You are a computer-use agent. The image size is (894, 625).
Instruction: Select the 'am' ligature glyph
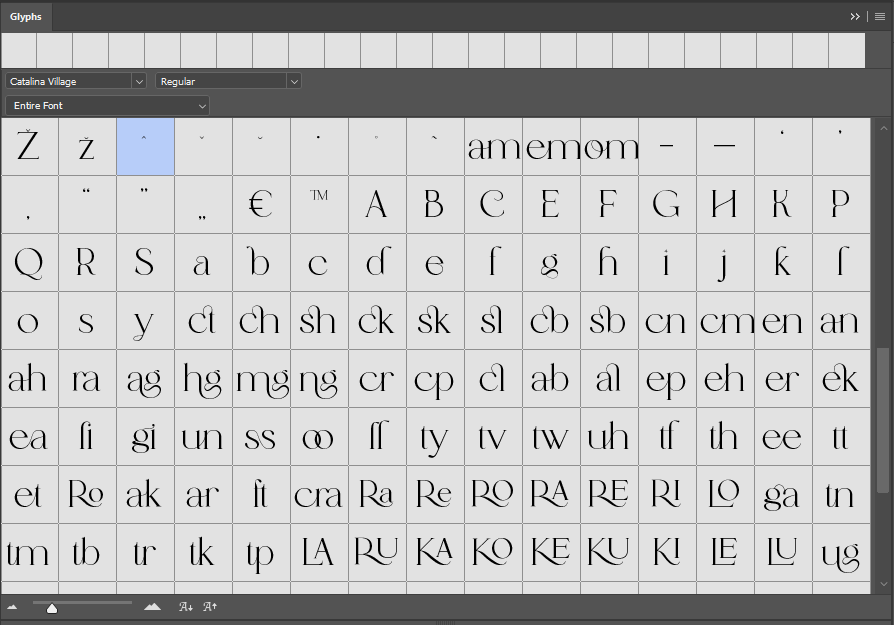[x=494, y=147]
